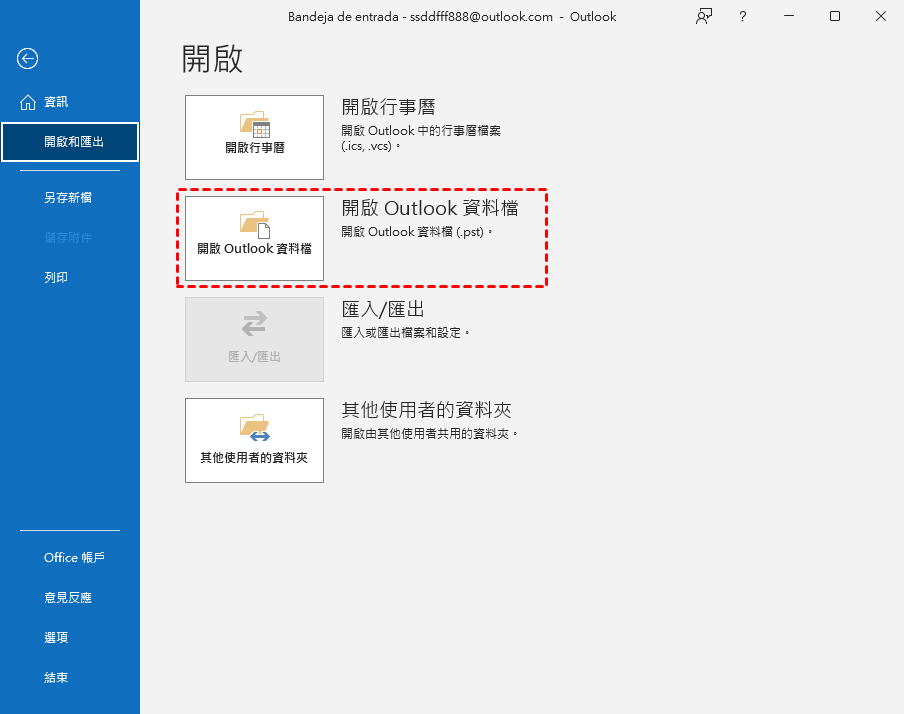Click the help question mark icon
Screen dimensions: 904x714
[x=743, y=16]
